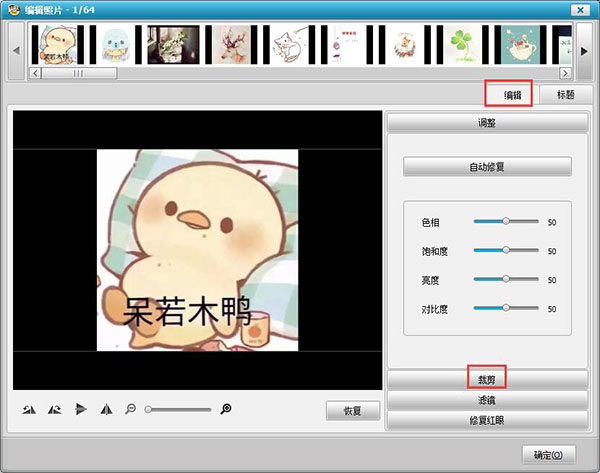Confirm with the 确定(O) button
600x473 pixels.
[x=549, y=455]
